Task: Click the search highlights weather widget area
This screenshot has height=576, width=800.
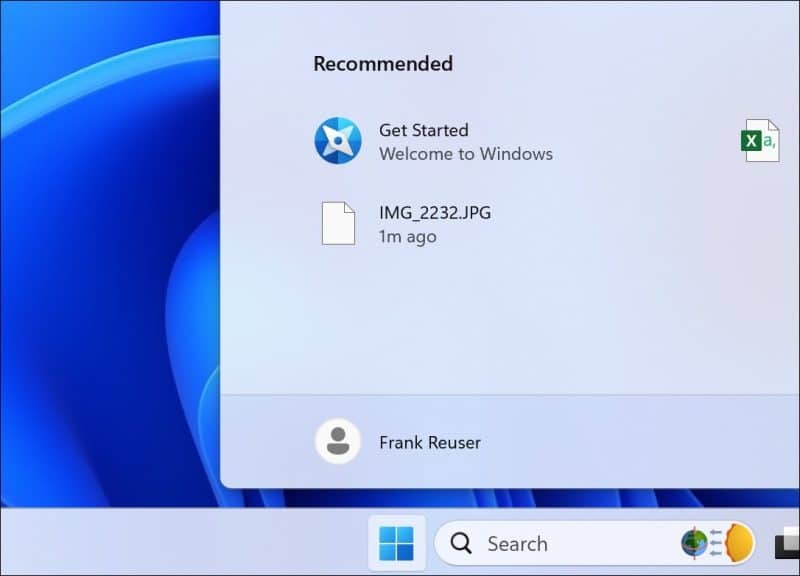Action: (x=715, y=543)
